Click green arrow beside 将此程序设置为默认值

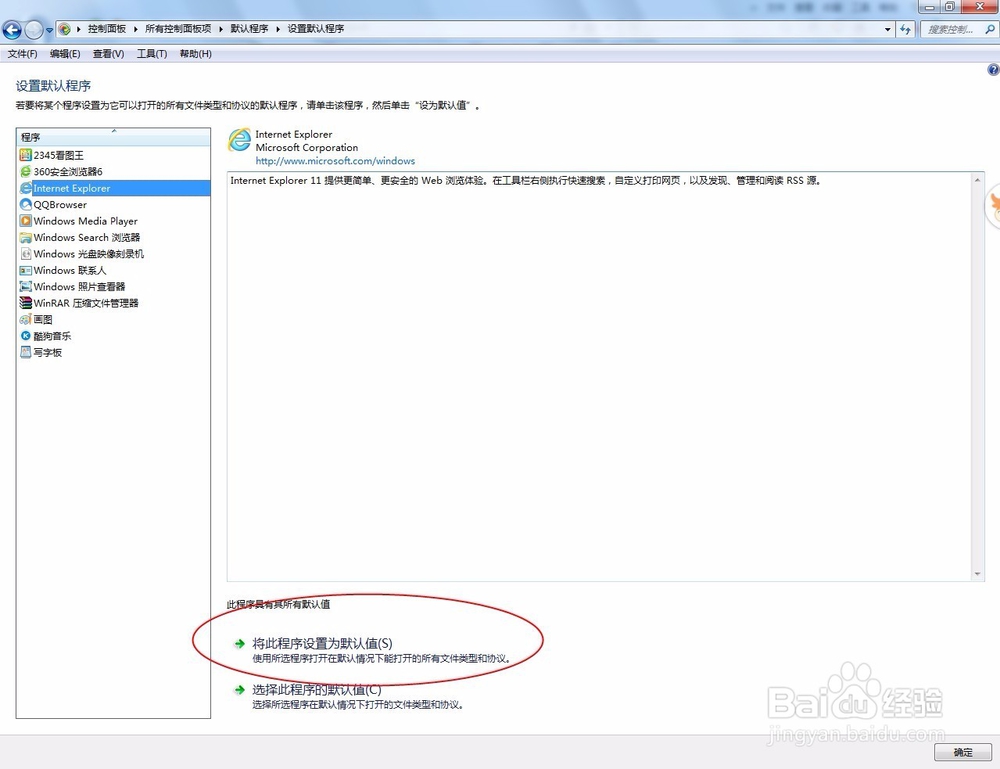point(240,643)
